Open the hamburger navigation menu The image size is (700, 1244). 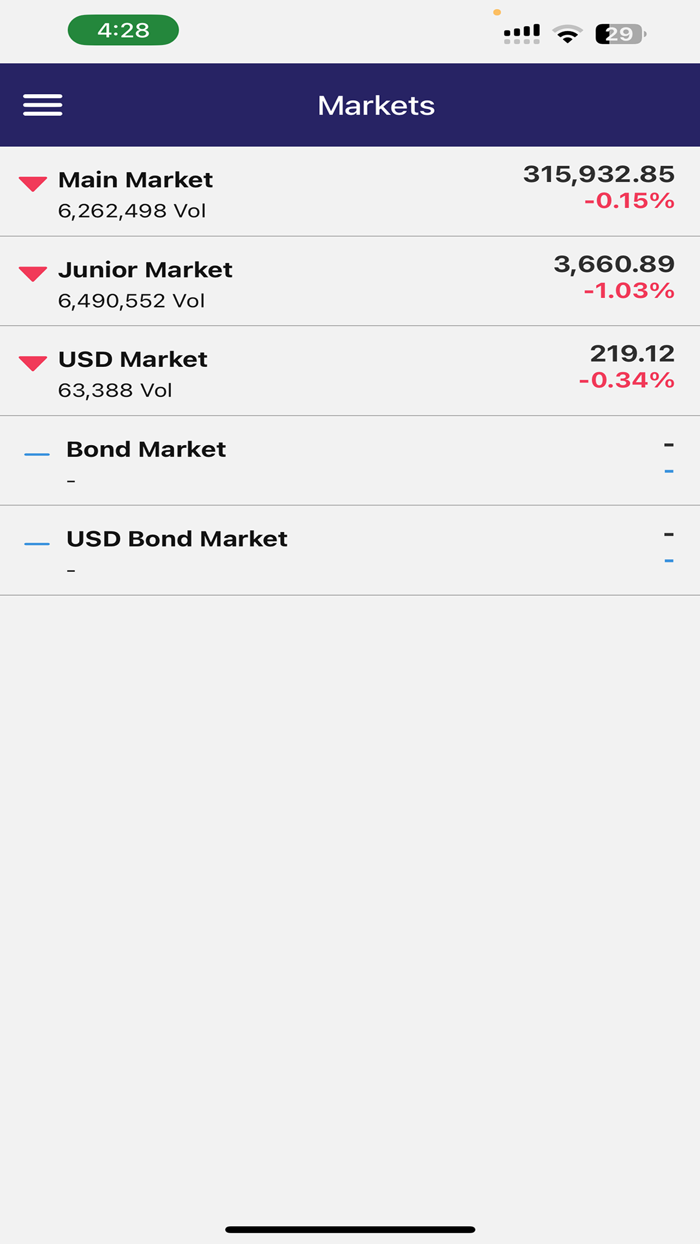[42, 104]
